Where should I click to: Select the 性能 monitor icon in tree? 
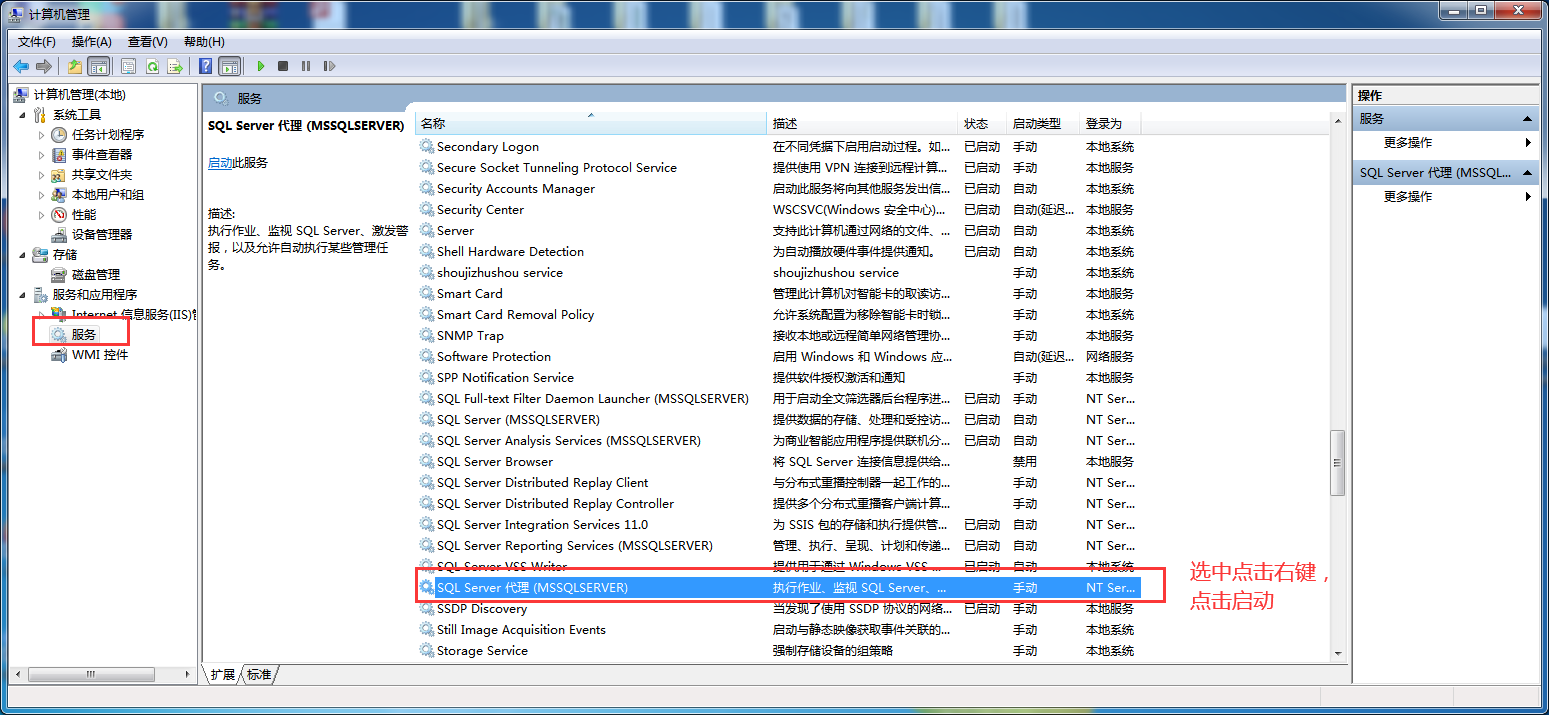point(59,214)
